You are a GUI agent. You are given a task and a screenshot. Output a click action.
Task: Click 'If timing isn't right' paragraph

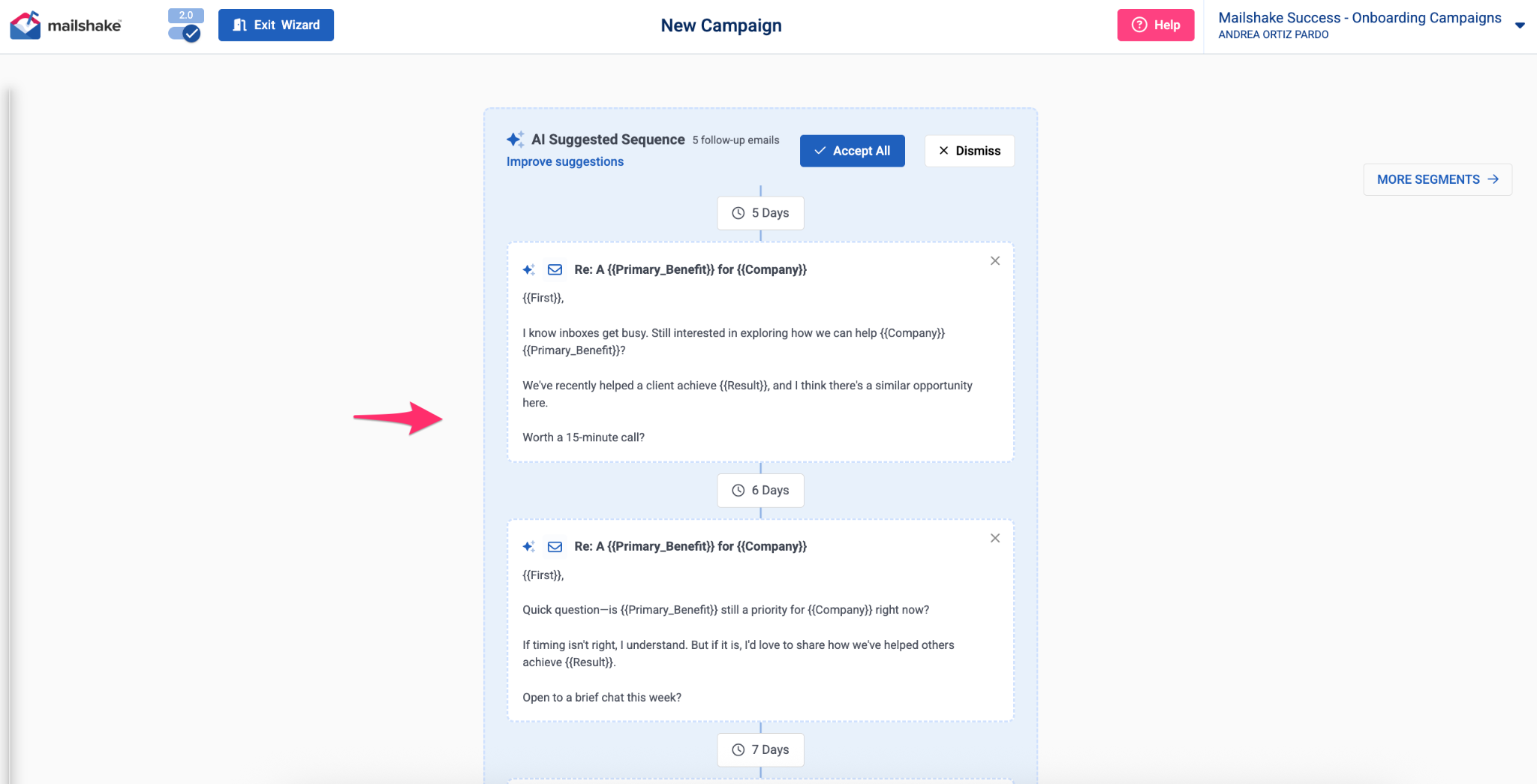click(x=738, y=654)
